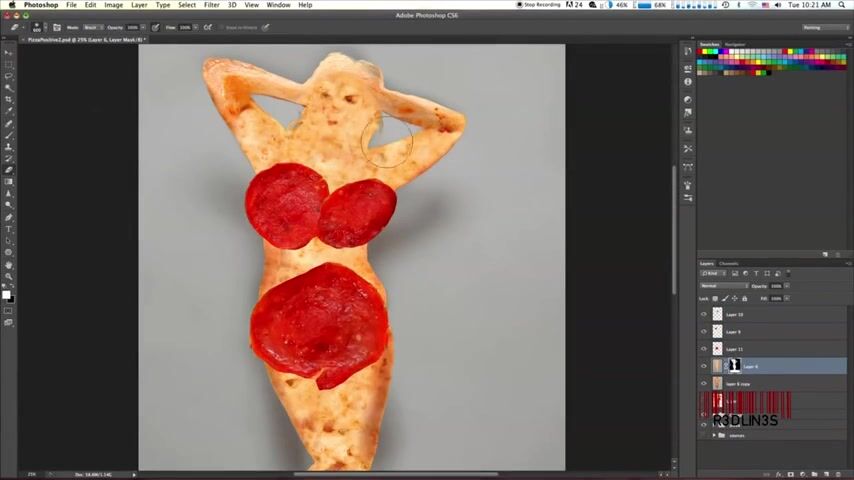This screenshot has height=480, width=854.
Task: Click Stop Recording in the menu bar
Action: (541, 5)
